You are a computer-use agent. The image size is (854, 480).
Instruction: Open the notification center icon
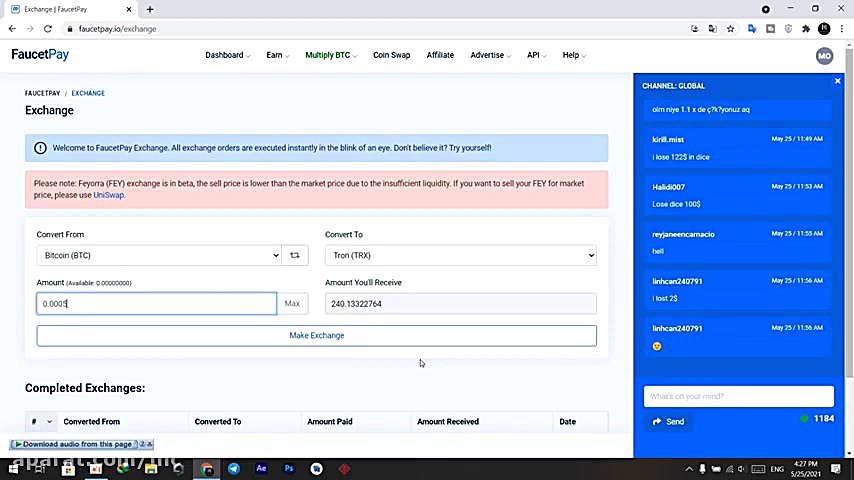click(x=836, y=469)
